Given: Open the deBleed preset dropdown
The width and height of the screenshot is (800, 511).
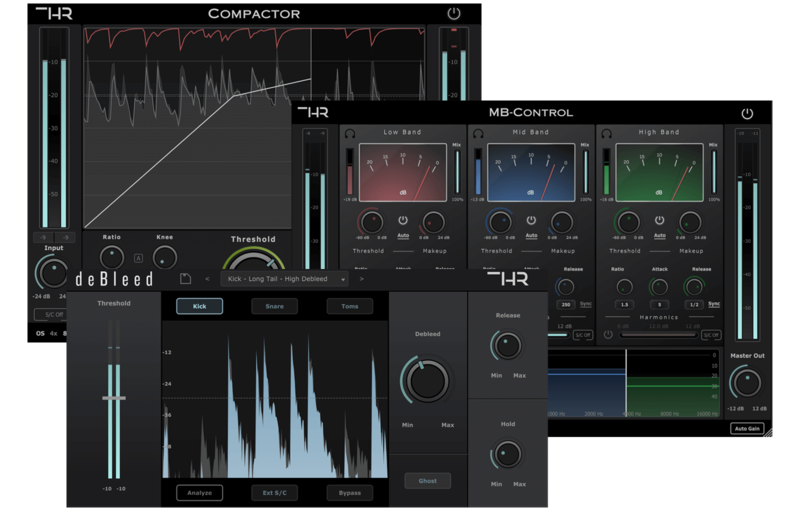Looking at the screenshot, I should [x=284, y=279].
